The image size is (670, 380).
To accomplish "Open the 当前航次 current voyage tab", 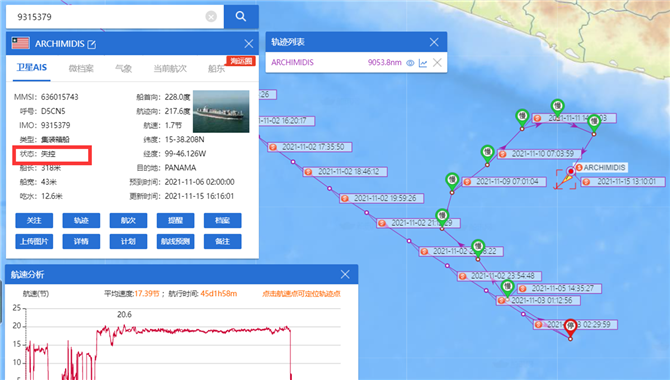I will [x=170, y=68].
